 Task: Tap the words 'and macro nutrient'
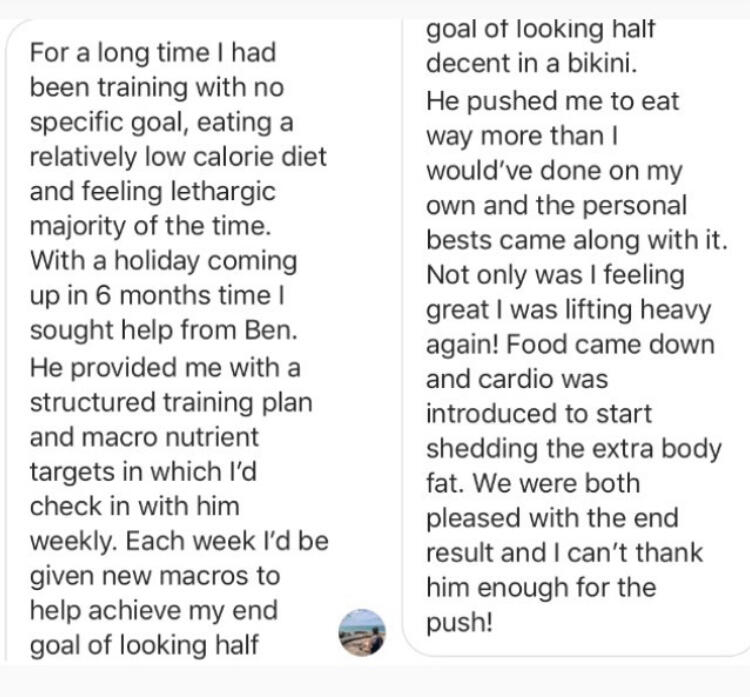[144, 437]
